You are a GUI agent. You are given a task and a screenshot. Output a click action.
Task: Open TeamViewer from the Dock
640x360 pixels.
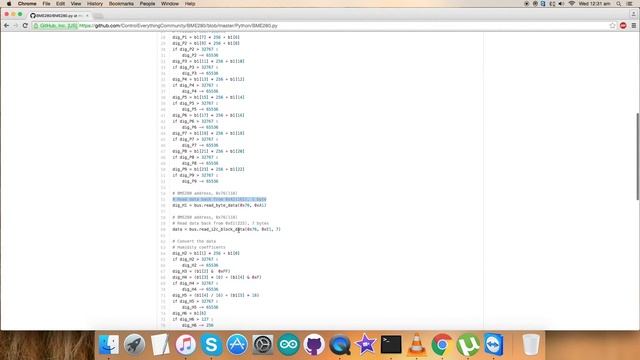coord(494,345)
